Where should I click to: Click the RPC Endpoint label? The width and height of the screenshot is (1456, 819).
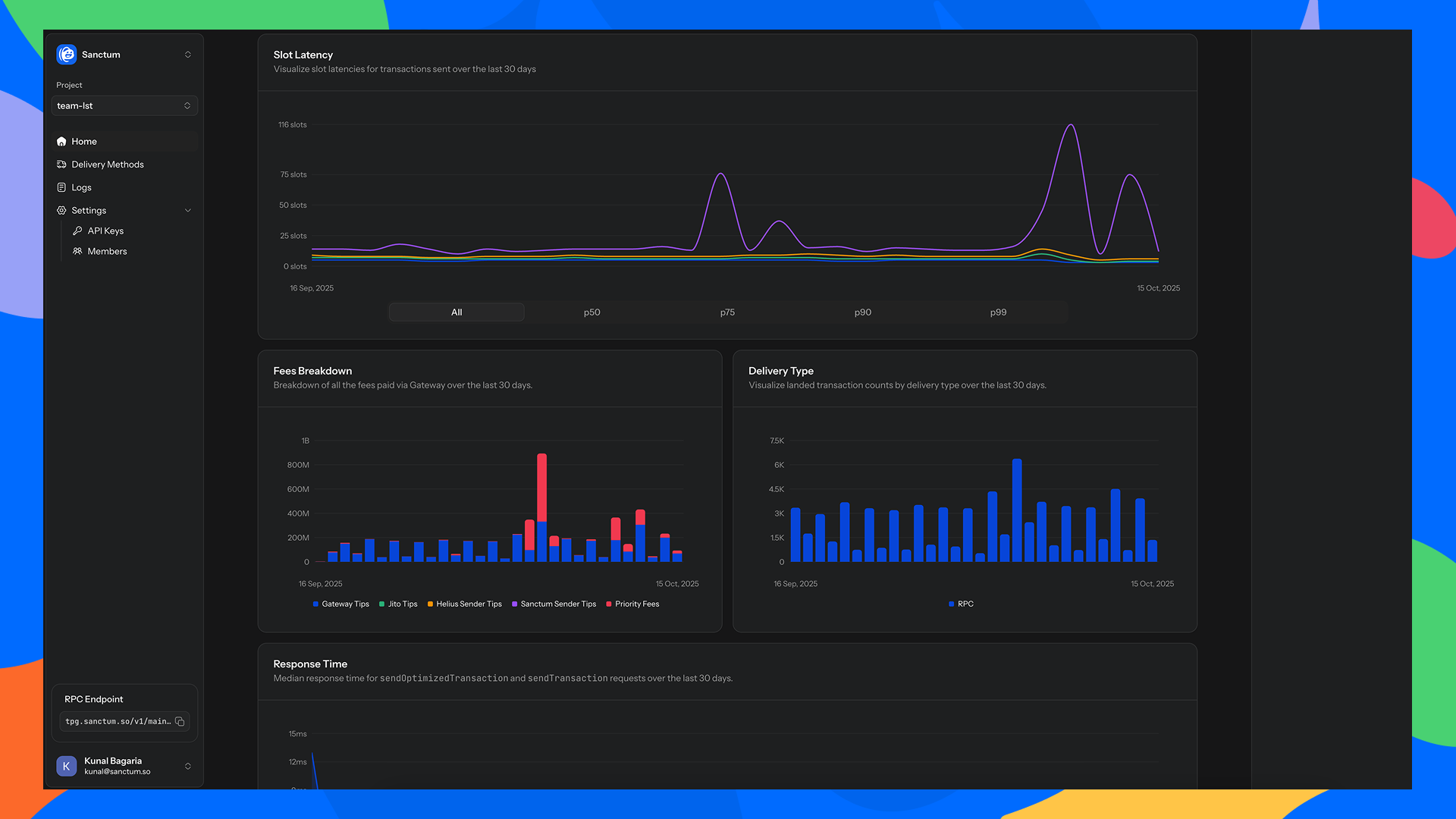pos(93,700)
